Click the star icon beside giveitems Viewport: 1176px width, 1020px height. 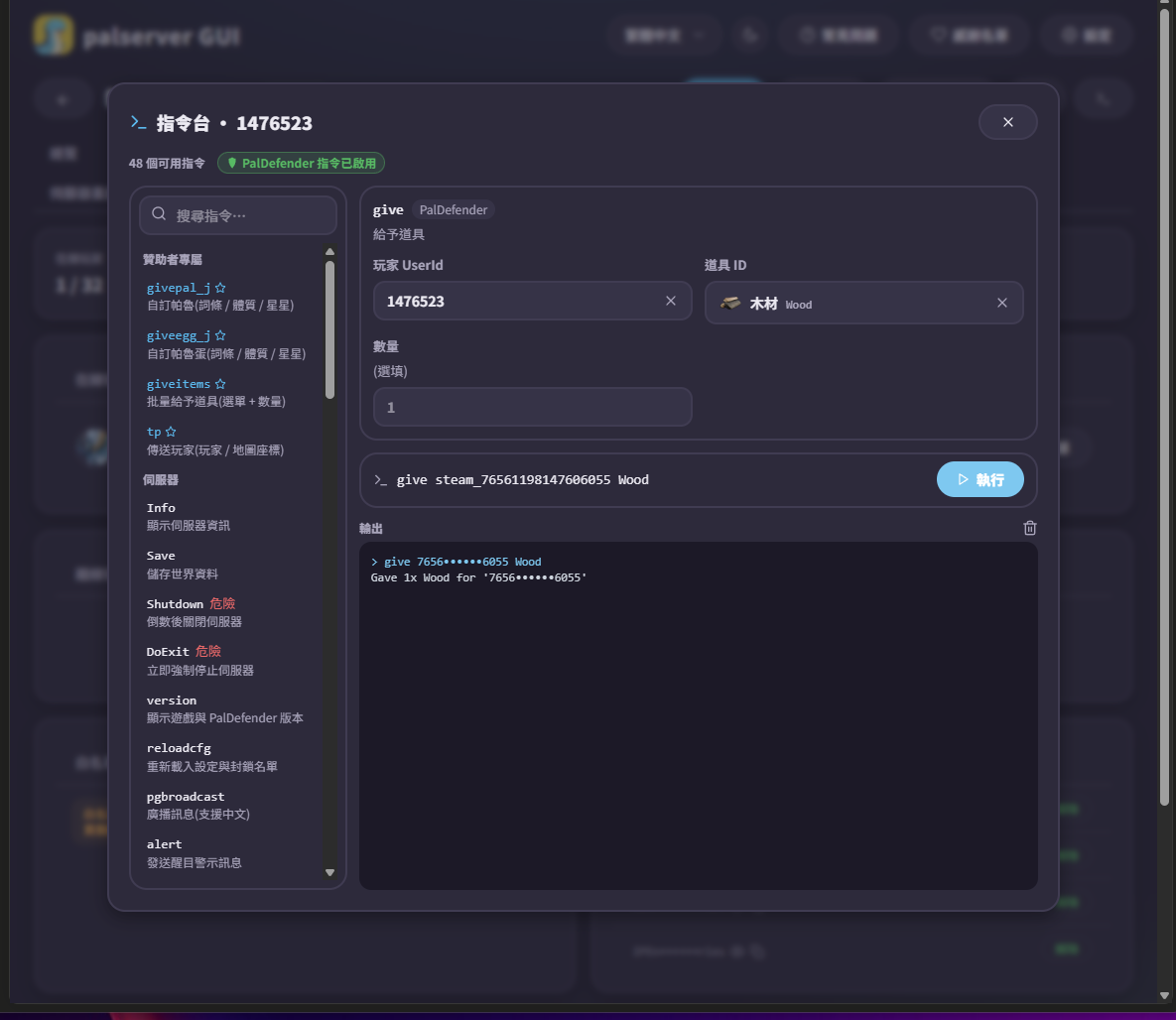pyautogui.click(x=220, y=384)
